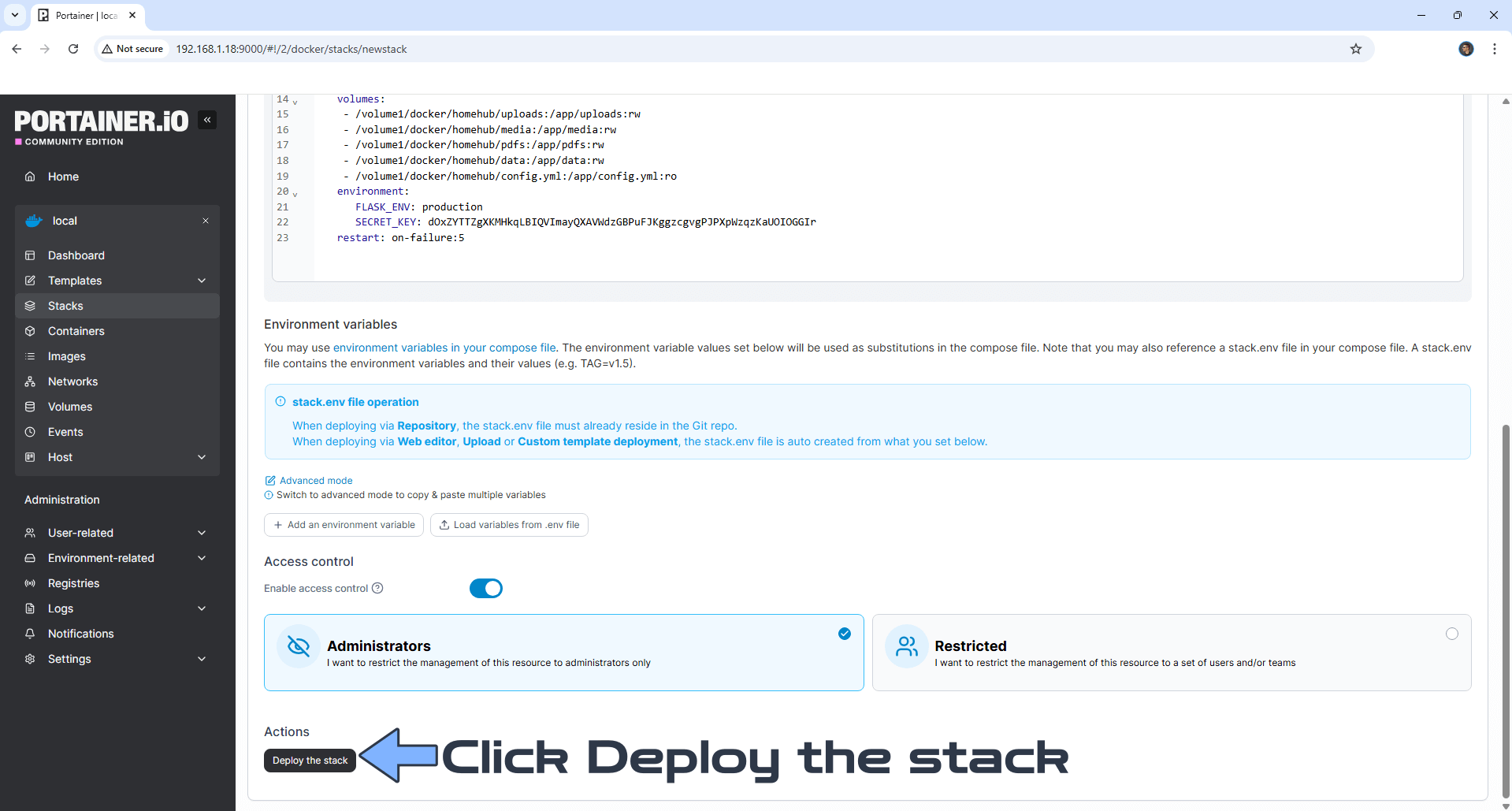The height and width of the screenshot is (811, 1512).
Task: Bookmark this page with the star icon
Action: 1355,49
